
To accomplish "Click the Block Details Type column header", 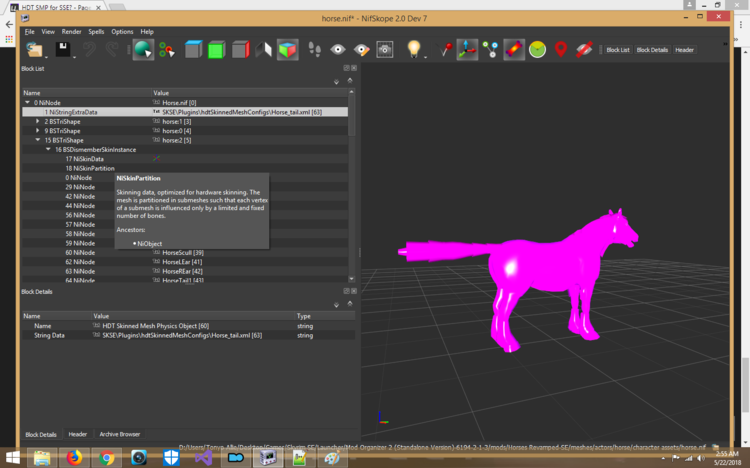I will pyautogui.click(x=325, y=316).
